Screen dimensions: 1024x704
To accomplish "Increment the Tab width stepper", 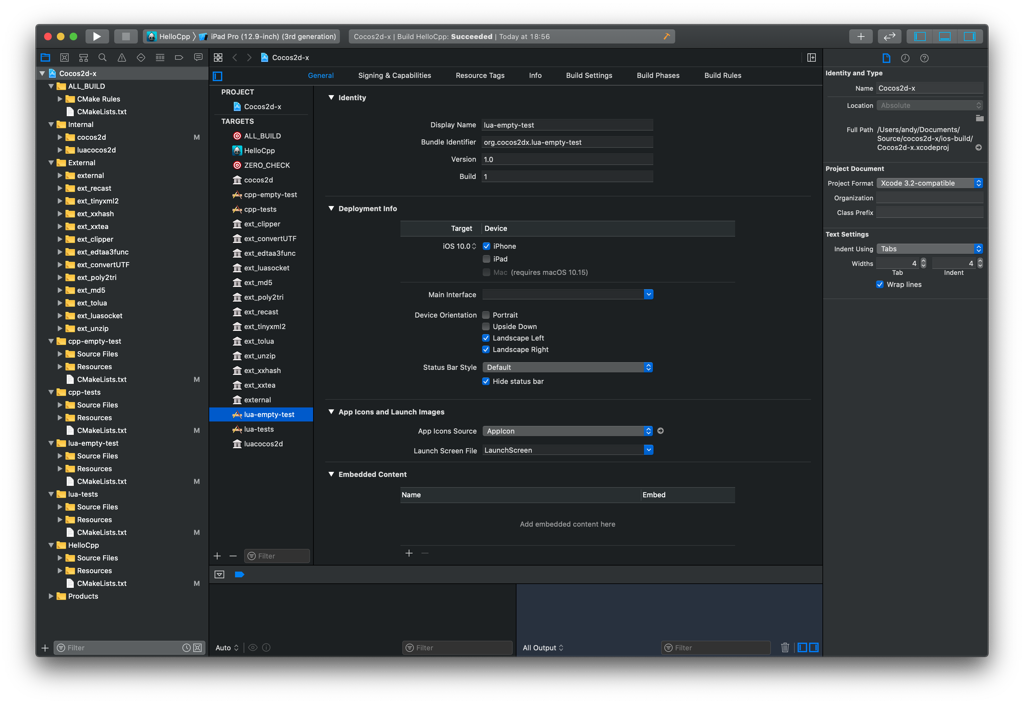I will (x=923, y=261).
